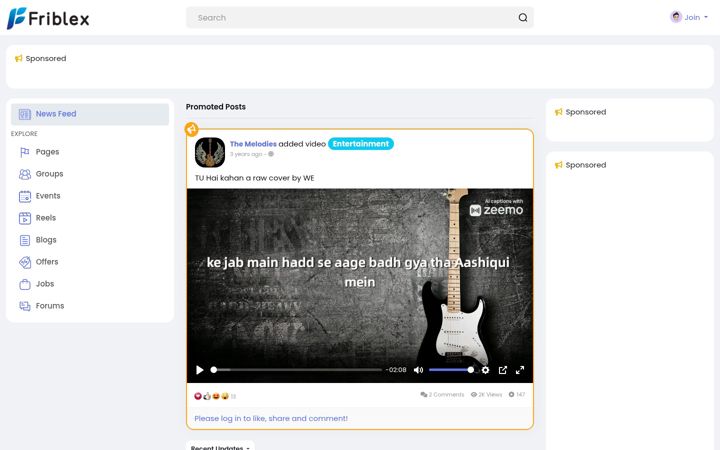Adjust the video volume slider
The image size is (720, 450).
coord(451,370)
